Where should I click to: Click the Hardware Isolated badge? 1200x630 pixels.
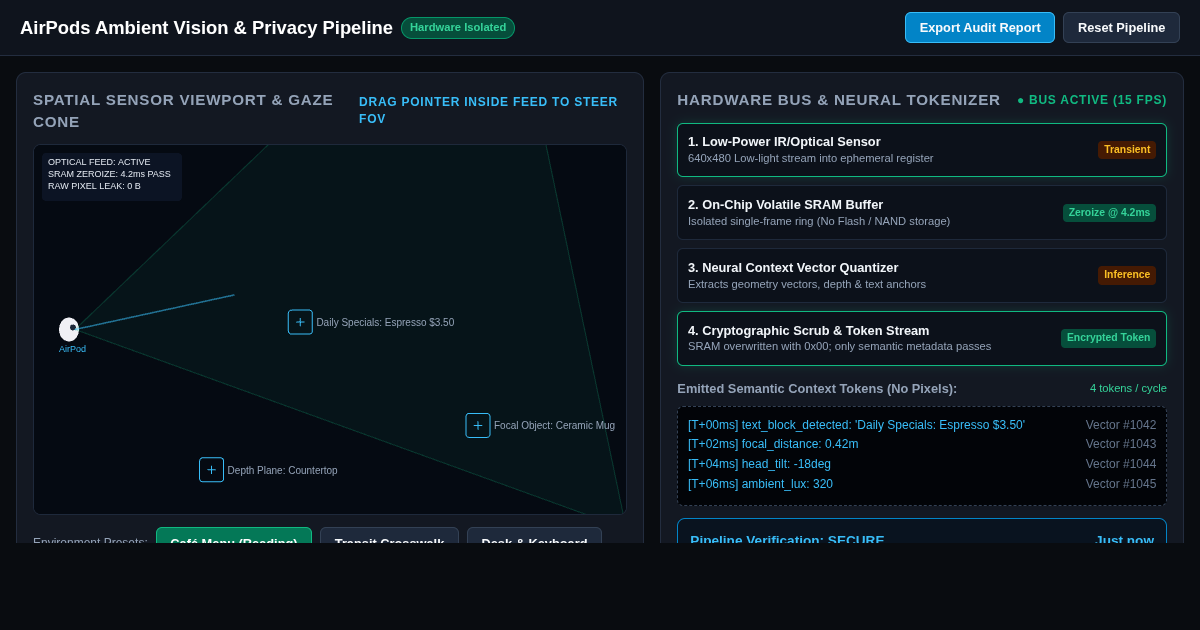(458, 28)
